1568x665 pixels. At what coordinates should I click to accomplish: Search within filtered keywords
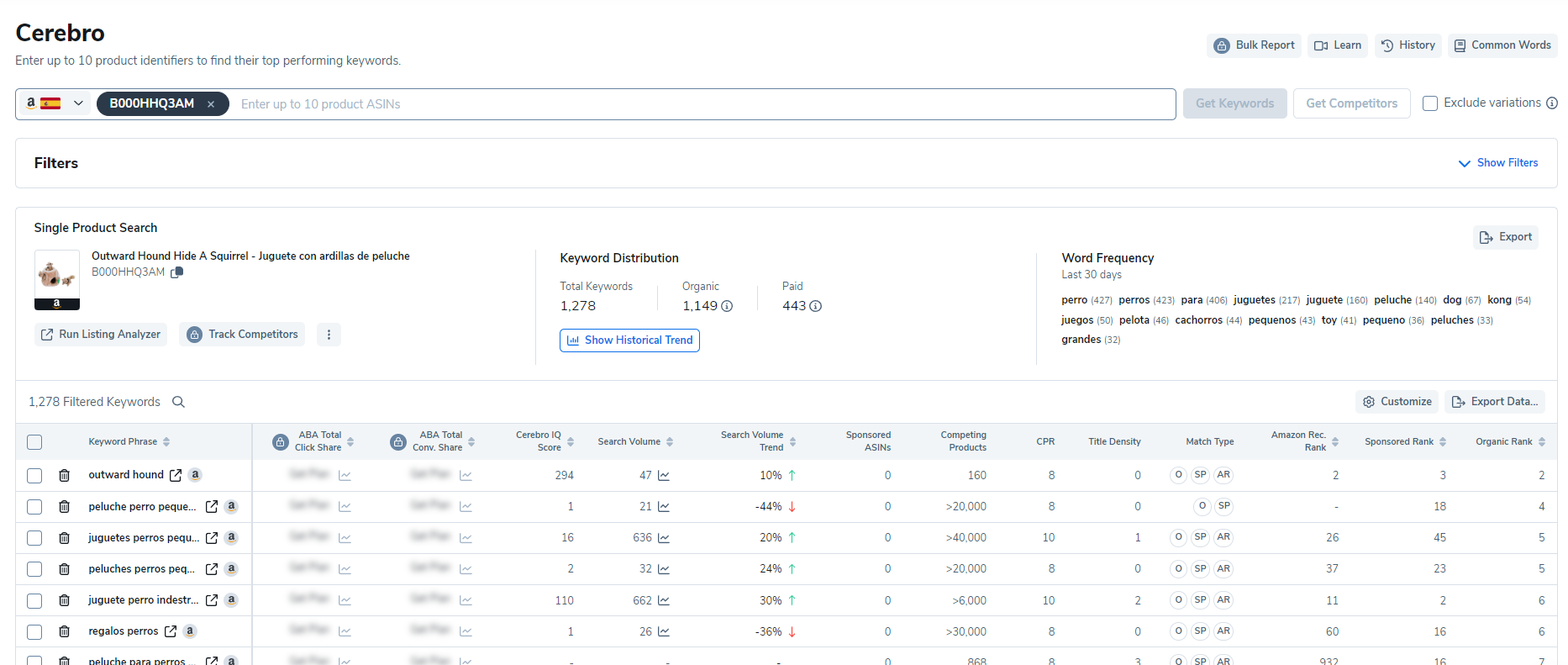tap(178, 402)
